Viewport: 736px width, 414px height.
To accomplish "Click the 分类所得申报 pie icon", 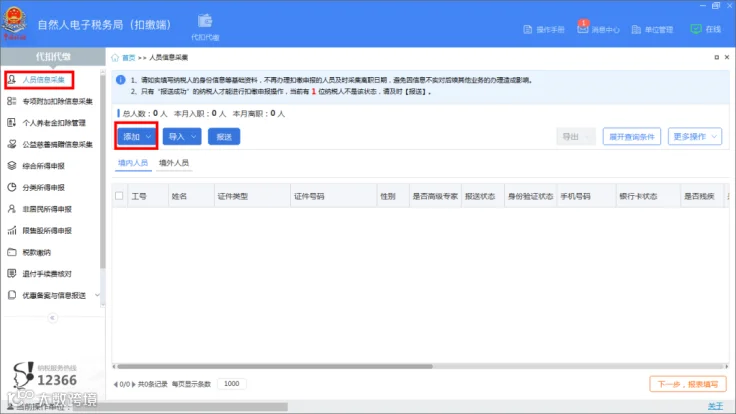I will [12, 187].
